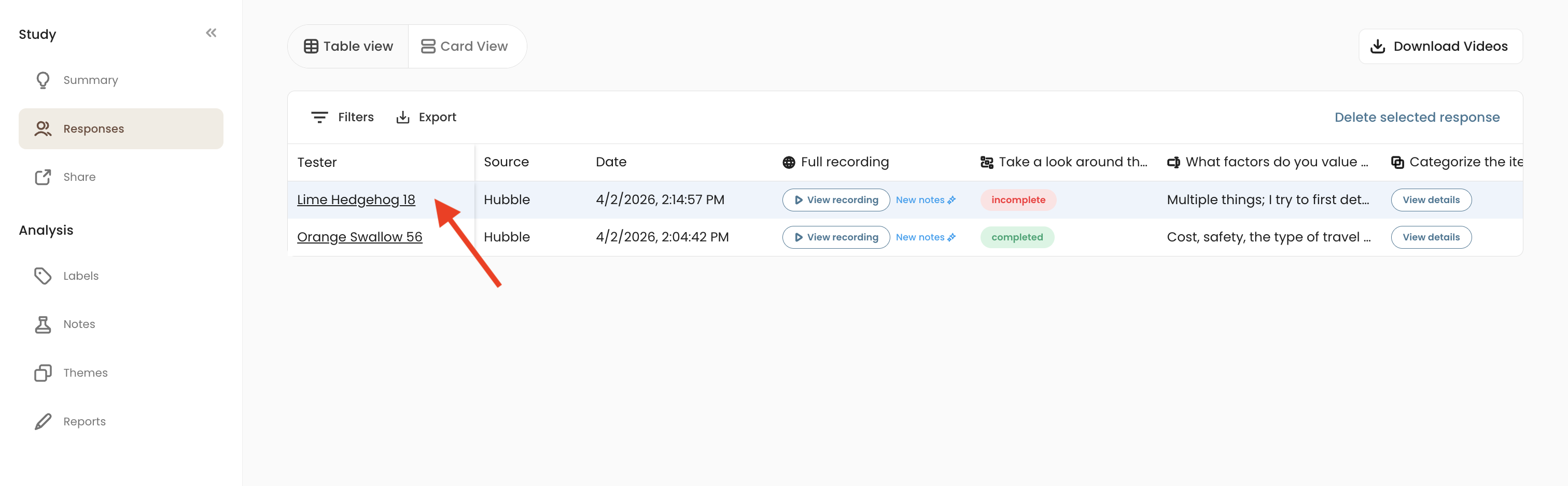This screenshot has width=1568, height=486.
Task: Click date 4/2/2026, 2:04:42 PM
Action: pyautogui.click(x=662, y=237)
